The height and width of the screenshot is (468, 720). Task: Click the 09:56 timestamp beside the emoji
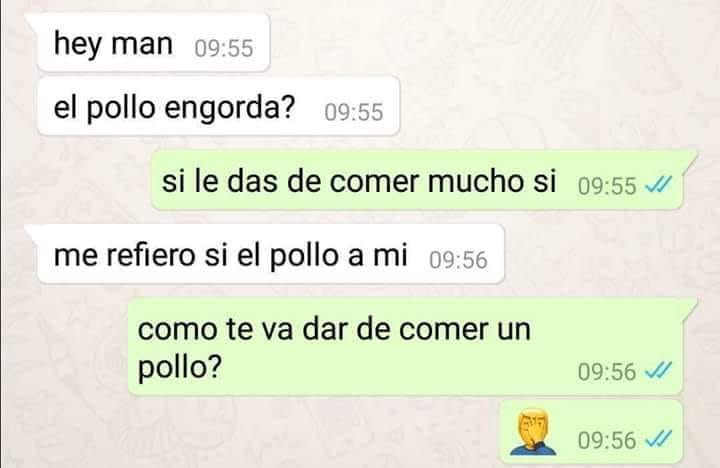pos(607,440)
